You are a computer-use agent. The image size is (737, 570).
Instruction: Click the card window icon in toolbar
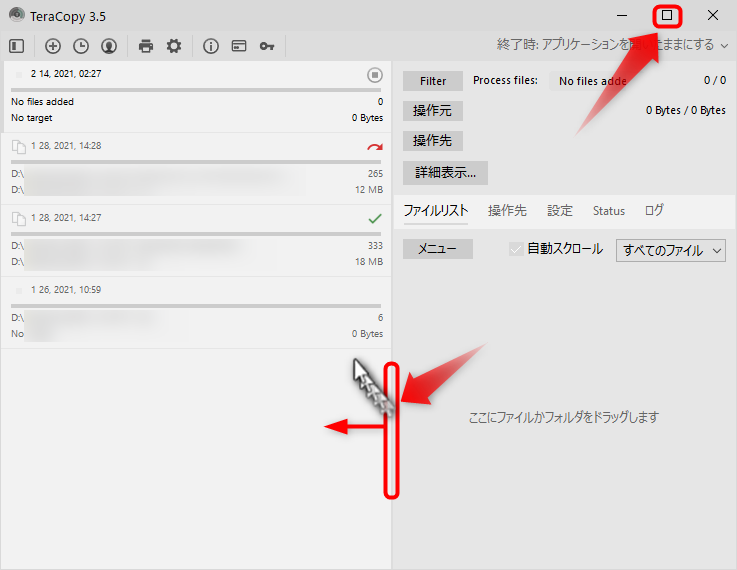[239, 46]
